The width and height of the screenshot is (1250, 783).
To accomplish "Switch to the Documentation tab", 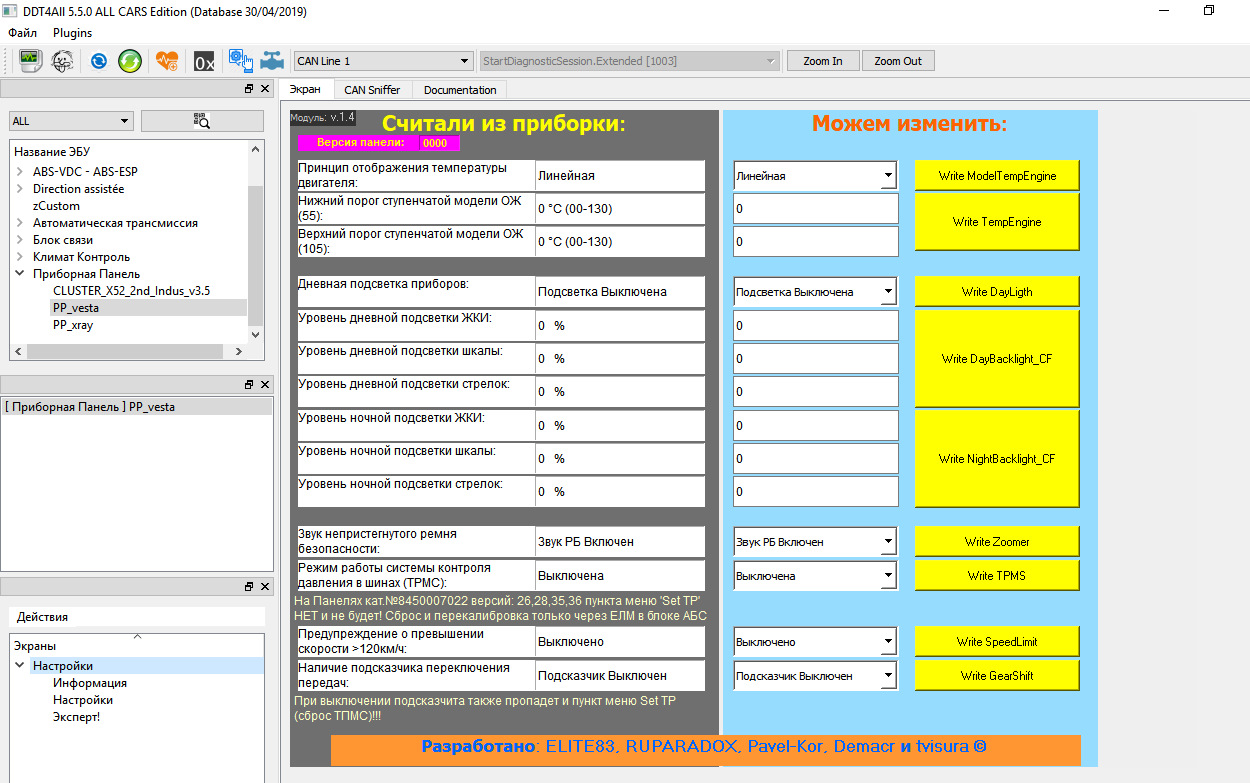I will click(460, 90).
